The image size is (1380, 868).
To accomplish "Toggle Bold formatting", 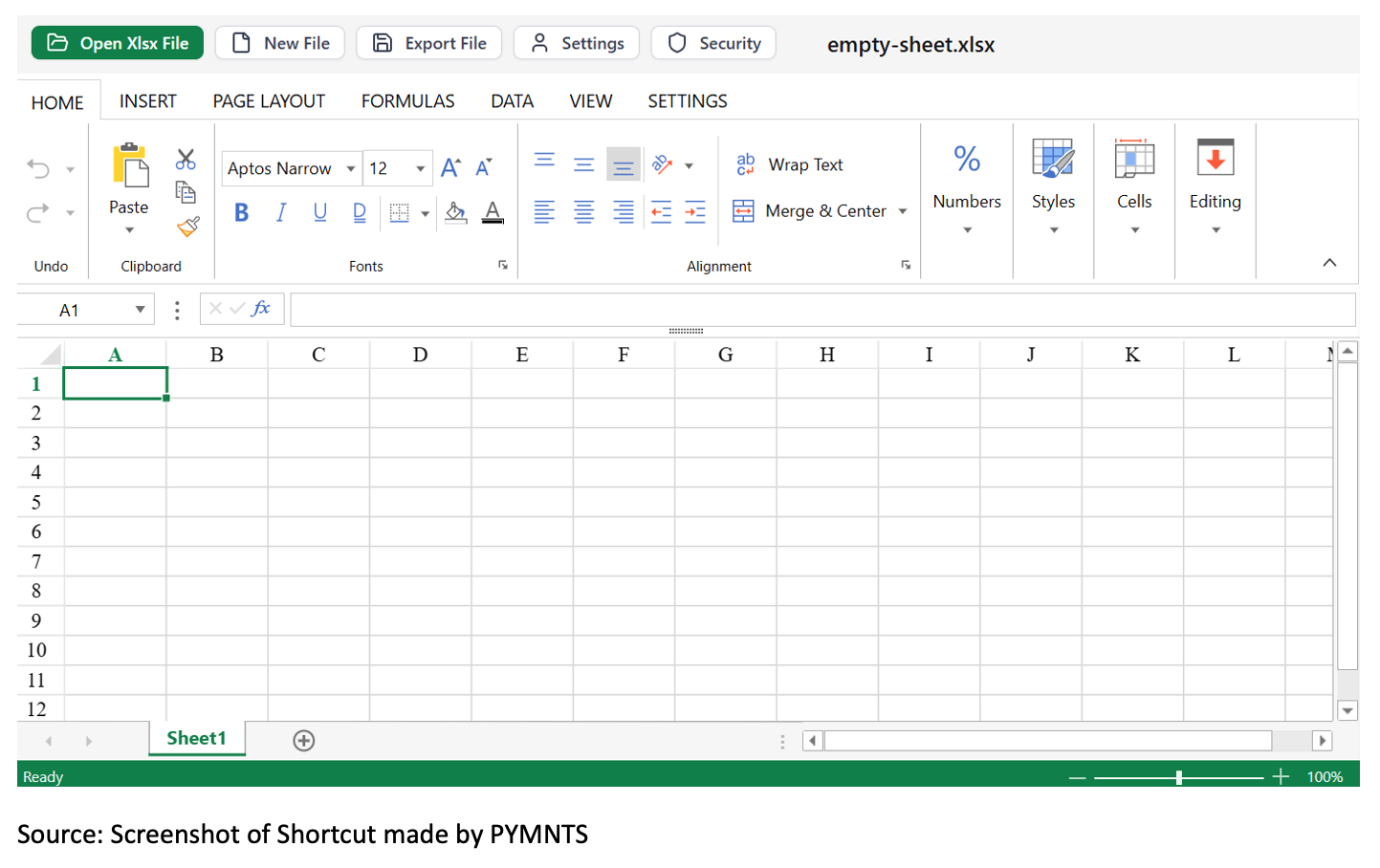I will pyautogui.click(x=242, y=212).
